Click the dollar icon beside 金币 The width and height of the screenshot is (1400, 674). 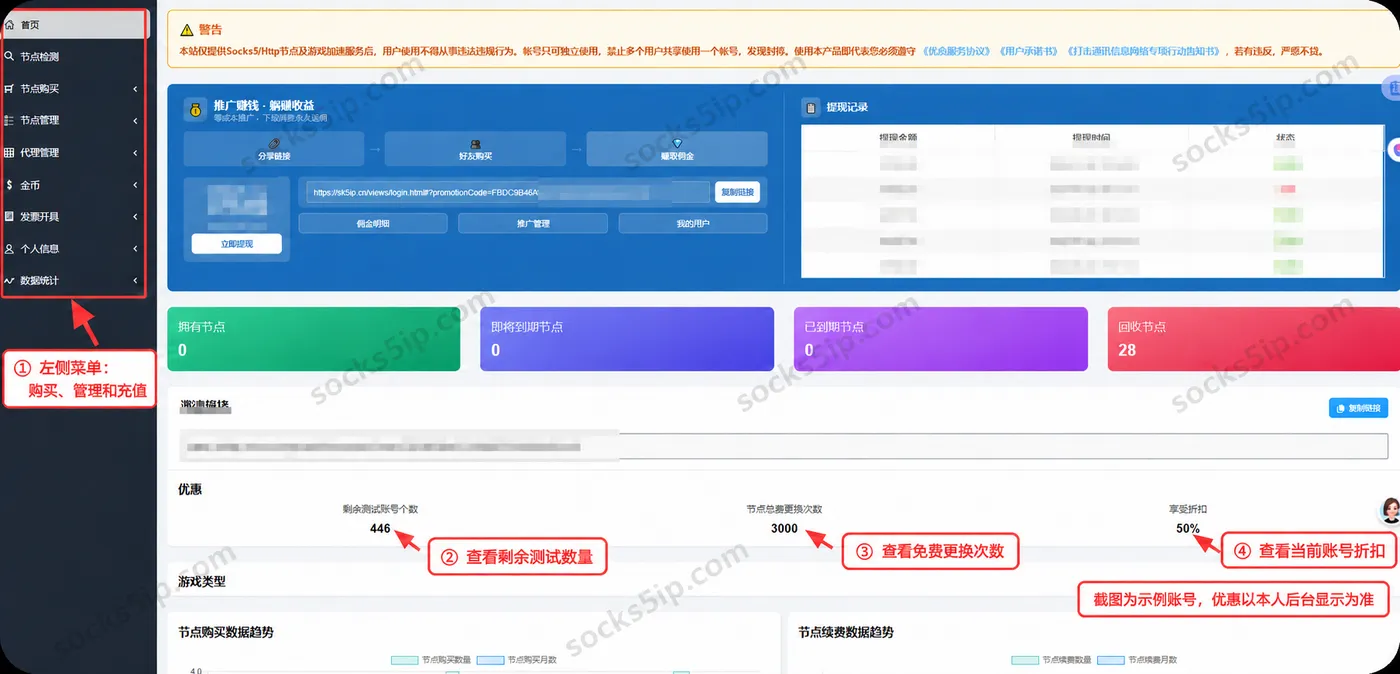[10, 185]
